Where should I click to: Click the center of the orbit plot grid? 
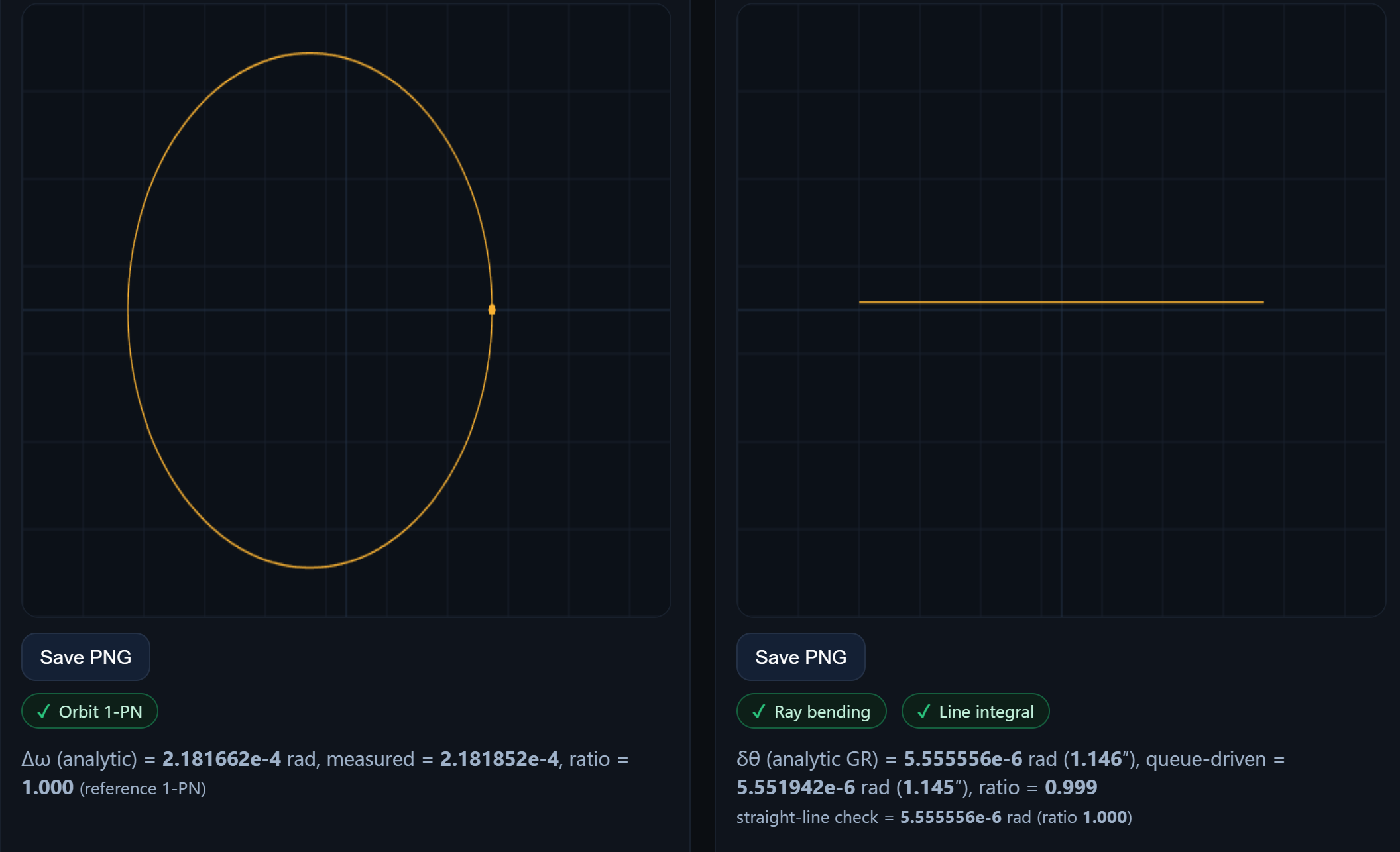pyautogui.click(x=345, y=309)
